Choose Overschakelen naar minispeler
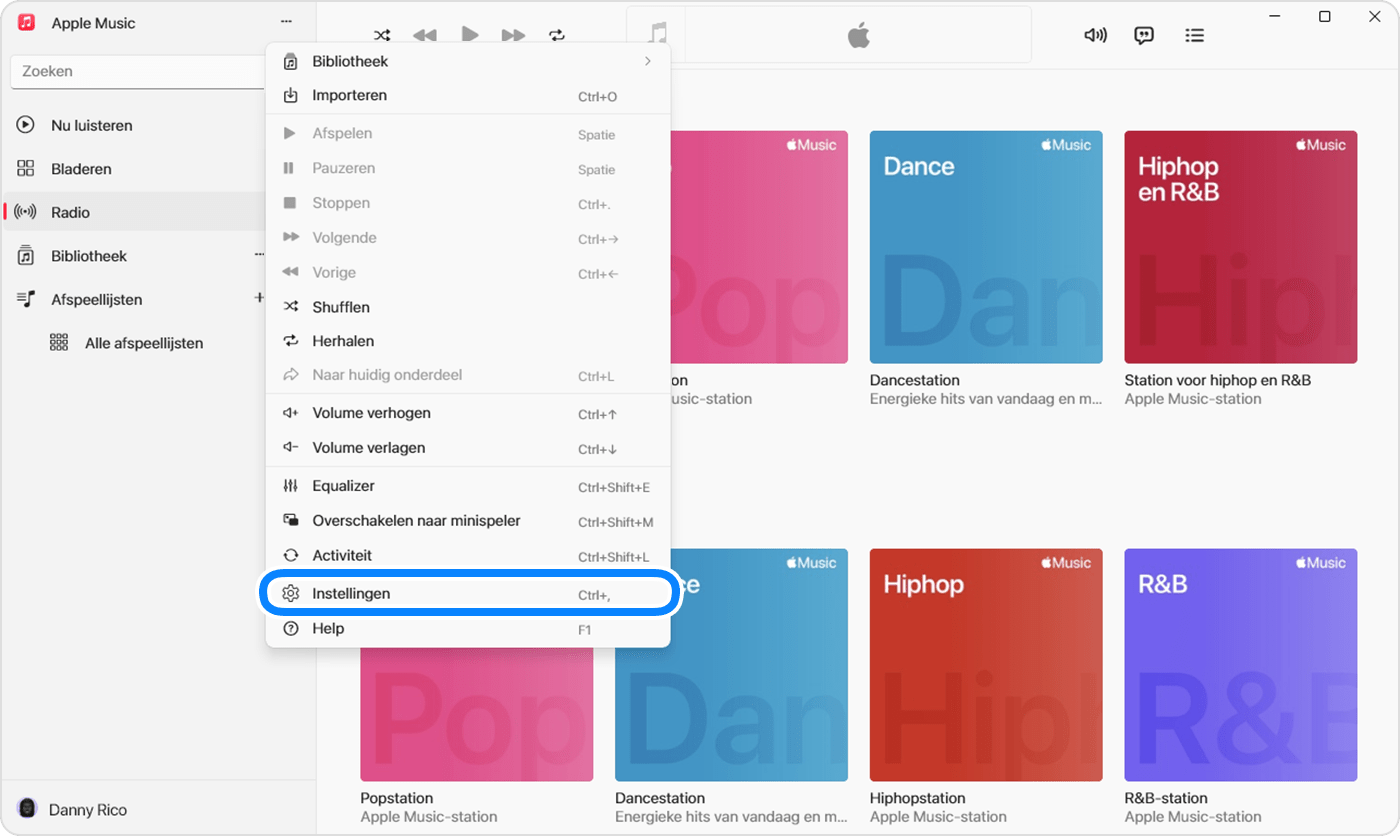This screenshot has width=1400, height=836. pyautogui.click(x=468, y=521)
